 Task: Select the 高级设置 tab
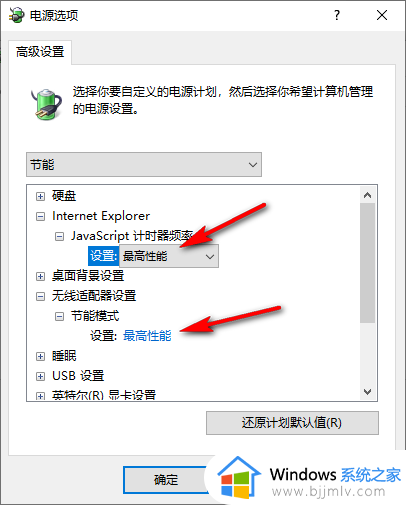pyautogui.click(x=40, y=52)
